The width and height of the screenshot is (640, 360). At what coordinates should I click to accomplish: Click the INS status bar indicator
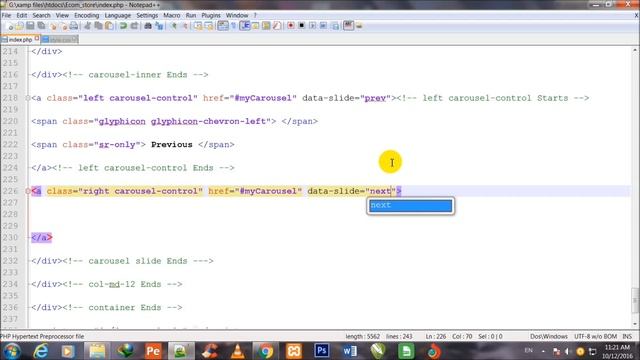click(627, 336)
